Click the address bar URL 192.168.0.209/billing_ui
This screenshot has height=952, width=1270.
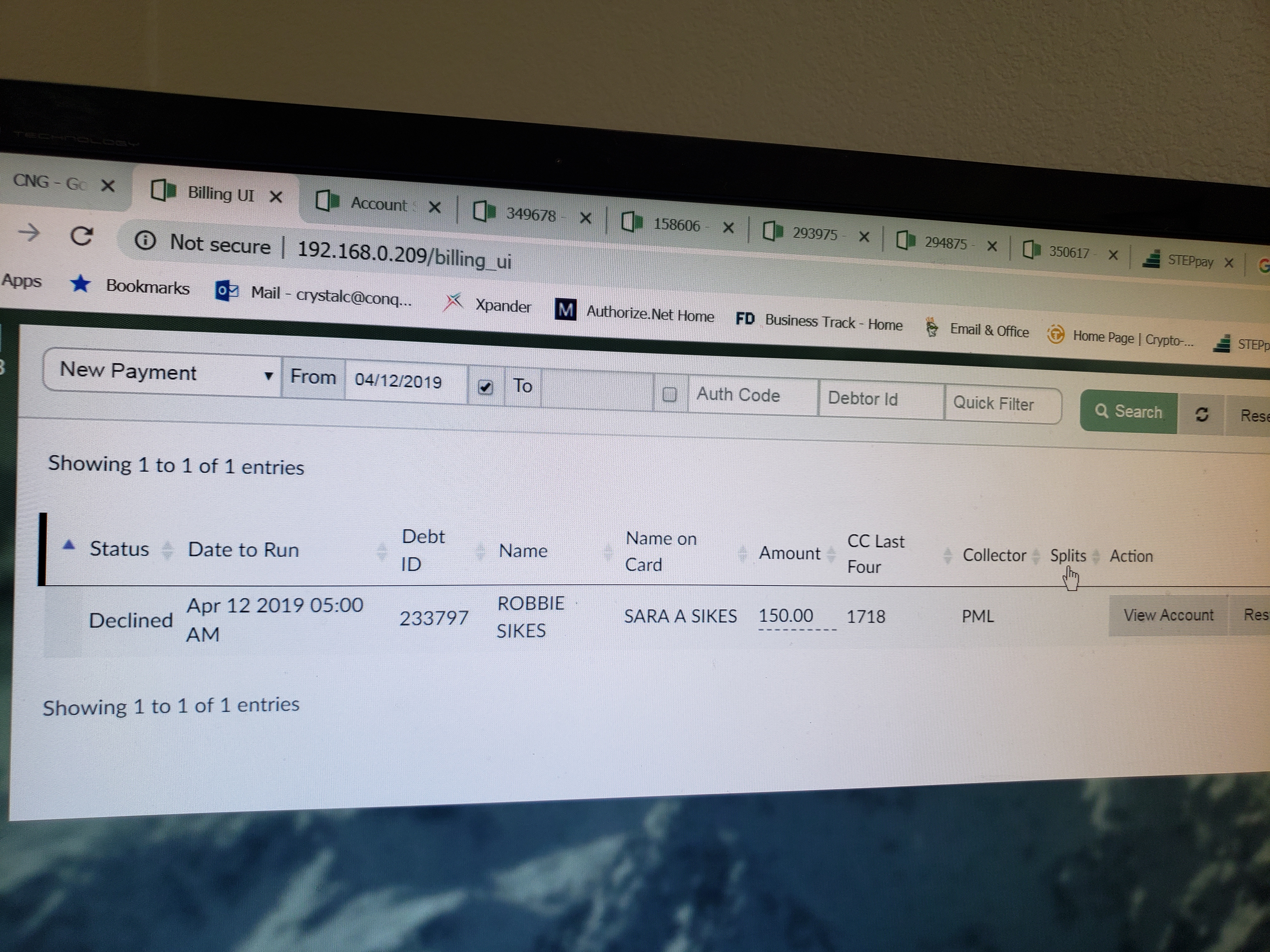click(404, 254)
